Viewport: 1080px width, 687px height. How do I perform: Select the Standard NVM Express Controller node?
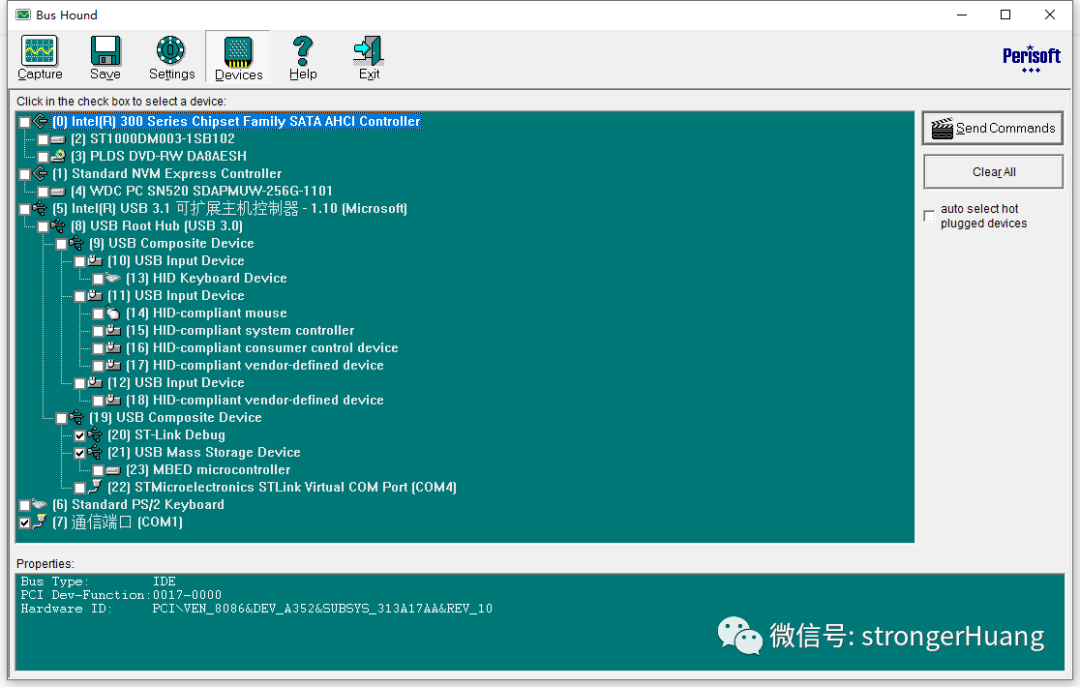point(176,174)
